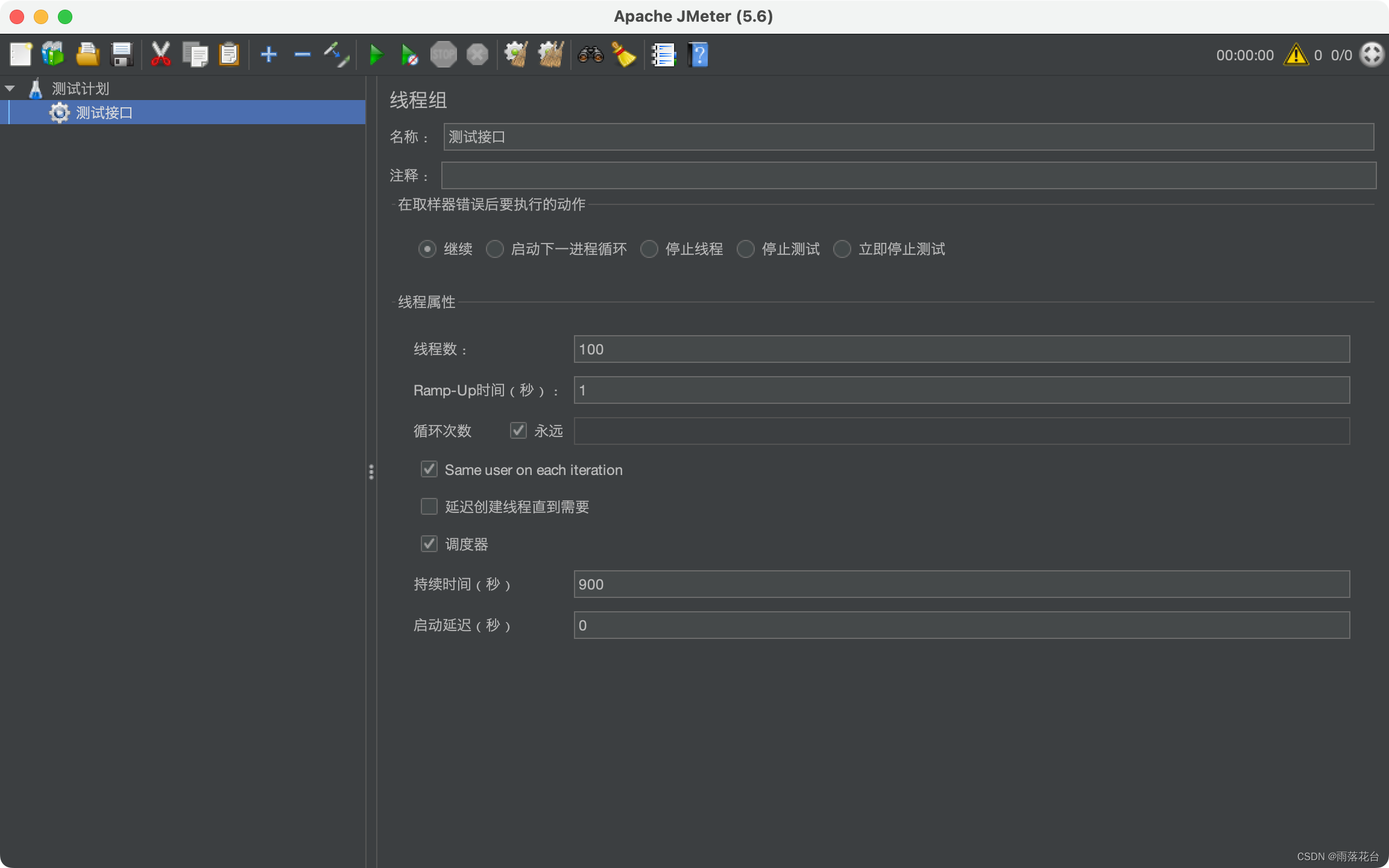
Task: Click the Clear All results icon
Action: click(550, 55)
